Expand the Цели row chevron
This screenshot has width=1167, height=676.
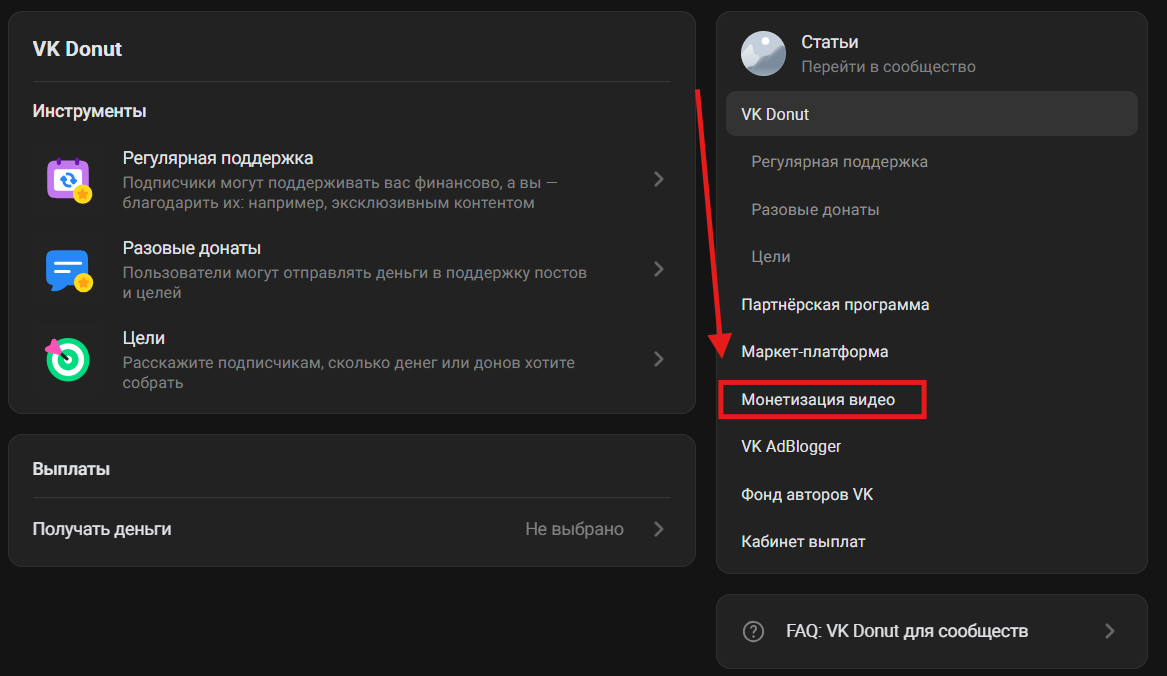point(658,359)
